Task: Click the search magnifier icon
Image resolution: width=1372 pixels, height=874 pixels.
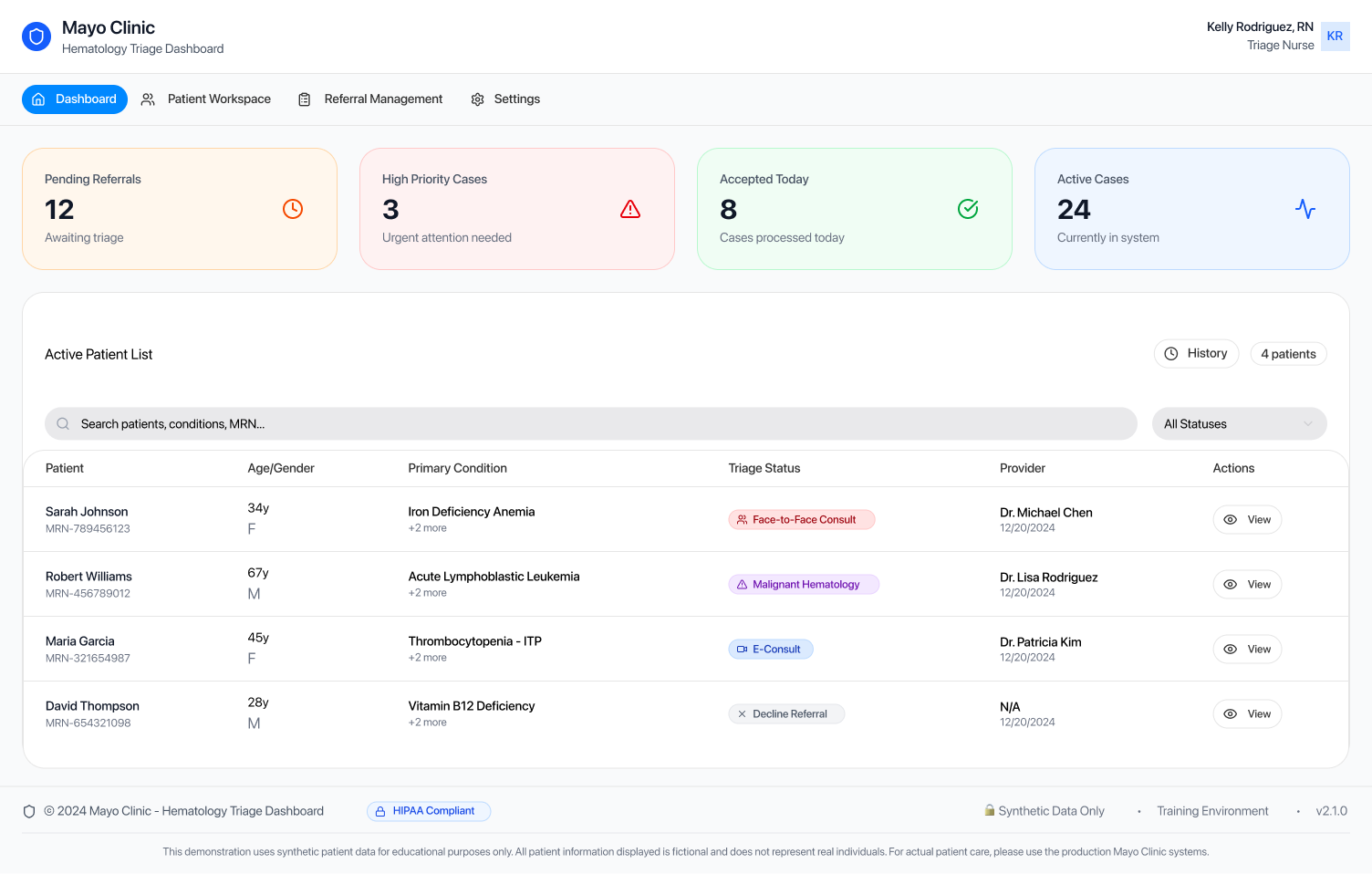Action: 63,424
